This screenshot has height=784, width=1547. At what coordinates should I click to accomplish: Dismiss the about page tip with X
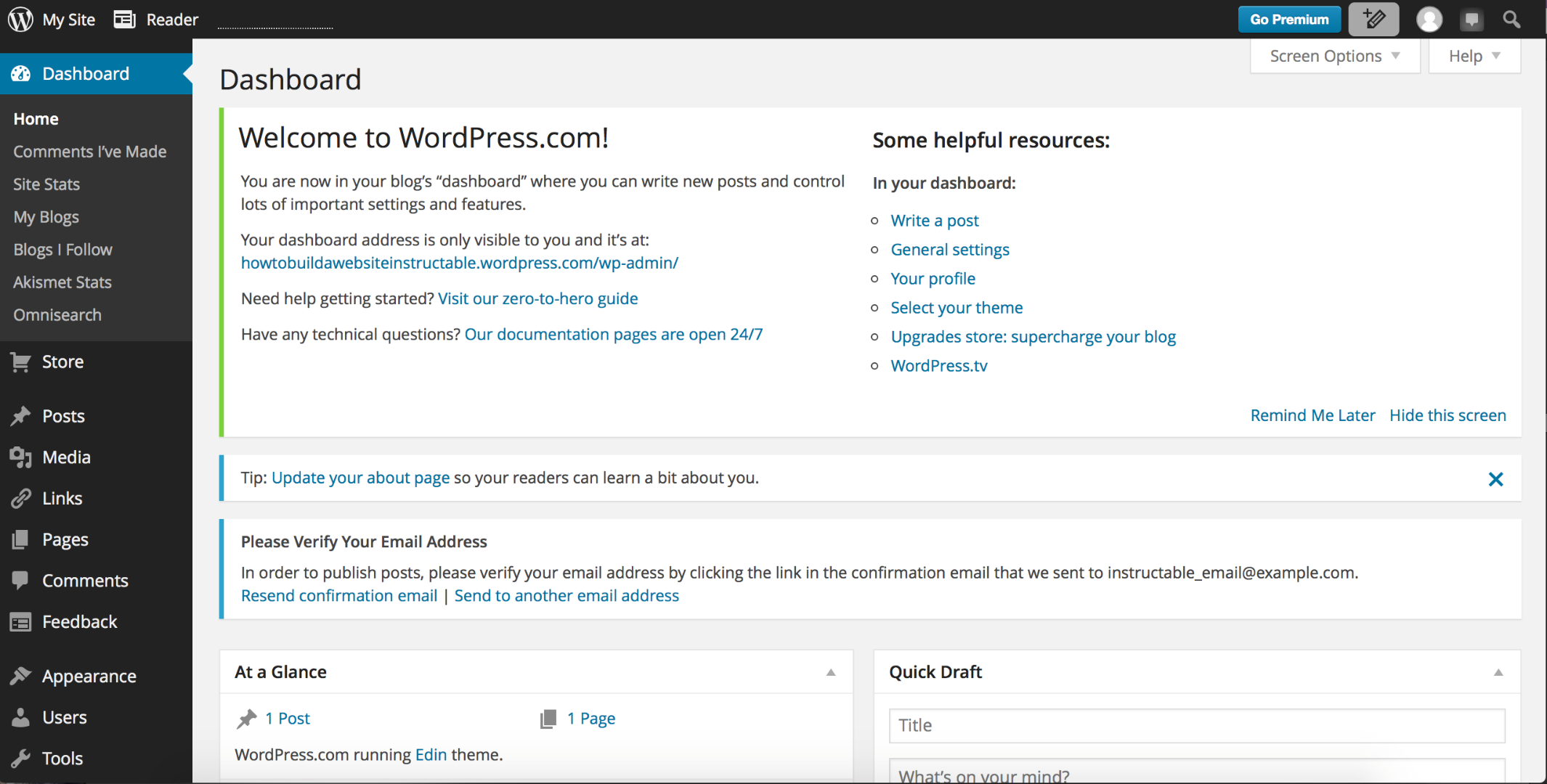pos(1495,479)
